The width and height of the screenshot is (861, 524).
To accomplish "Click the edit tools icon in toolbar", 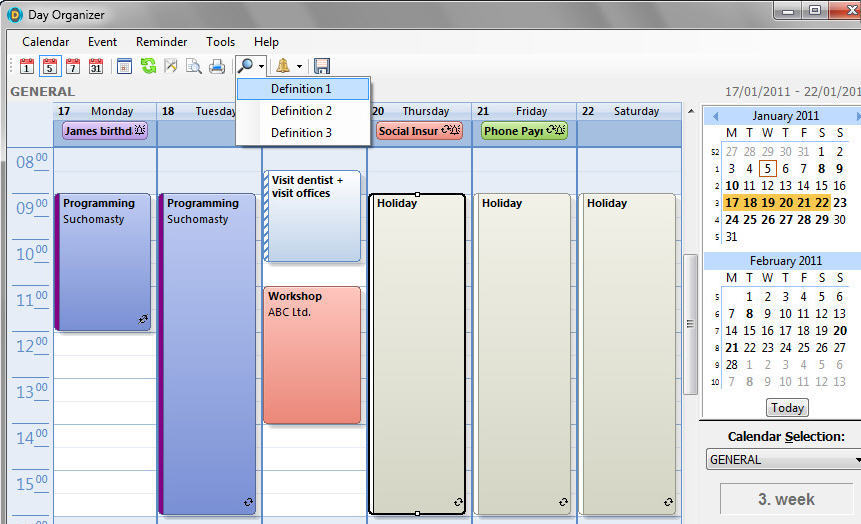I will pos(171,66).
